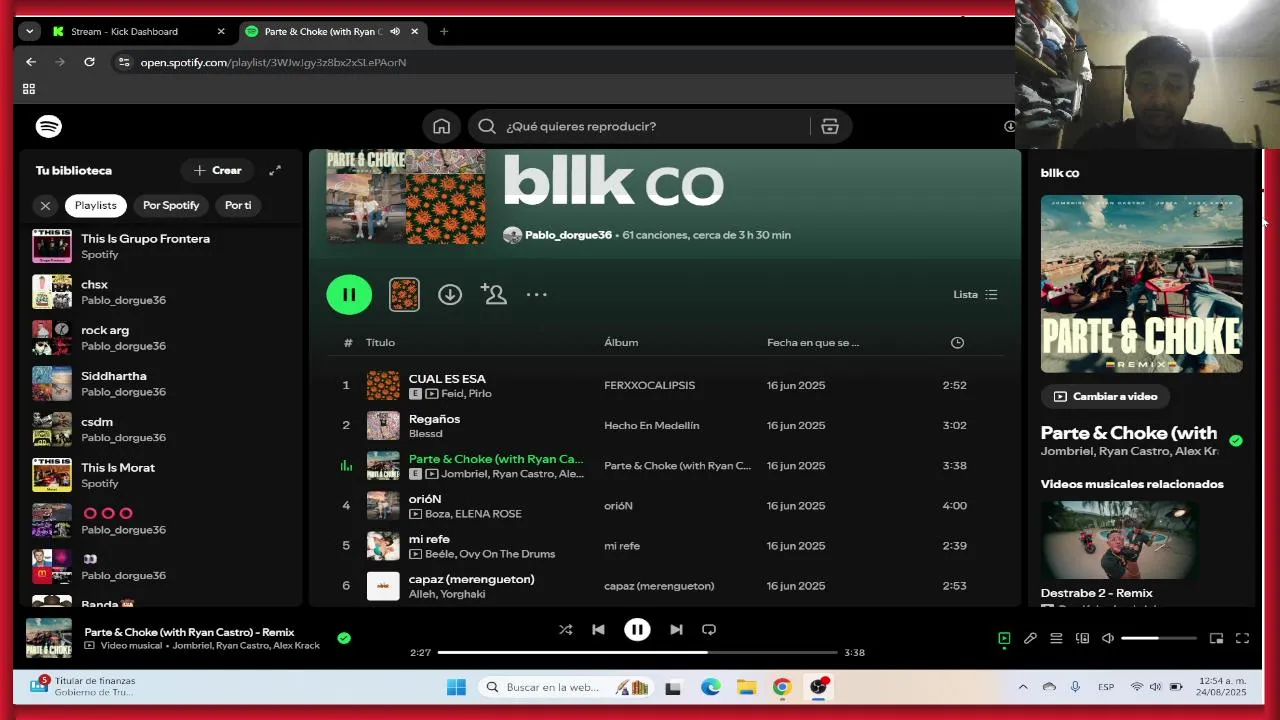
Task: Open the Spotify home icon
Action: coord(441,126)
